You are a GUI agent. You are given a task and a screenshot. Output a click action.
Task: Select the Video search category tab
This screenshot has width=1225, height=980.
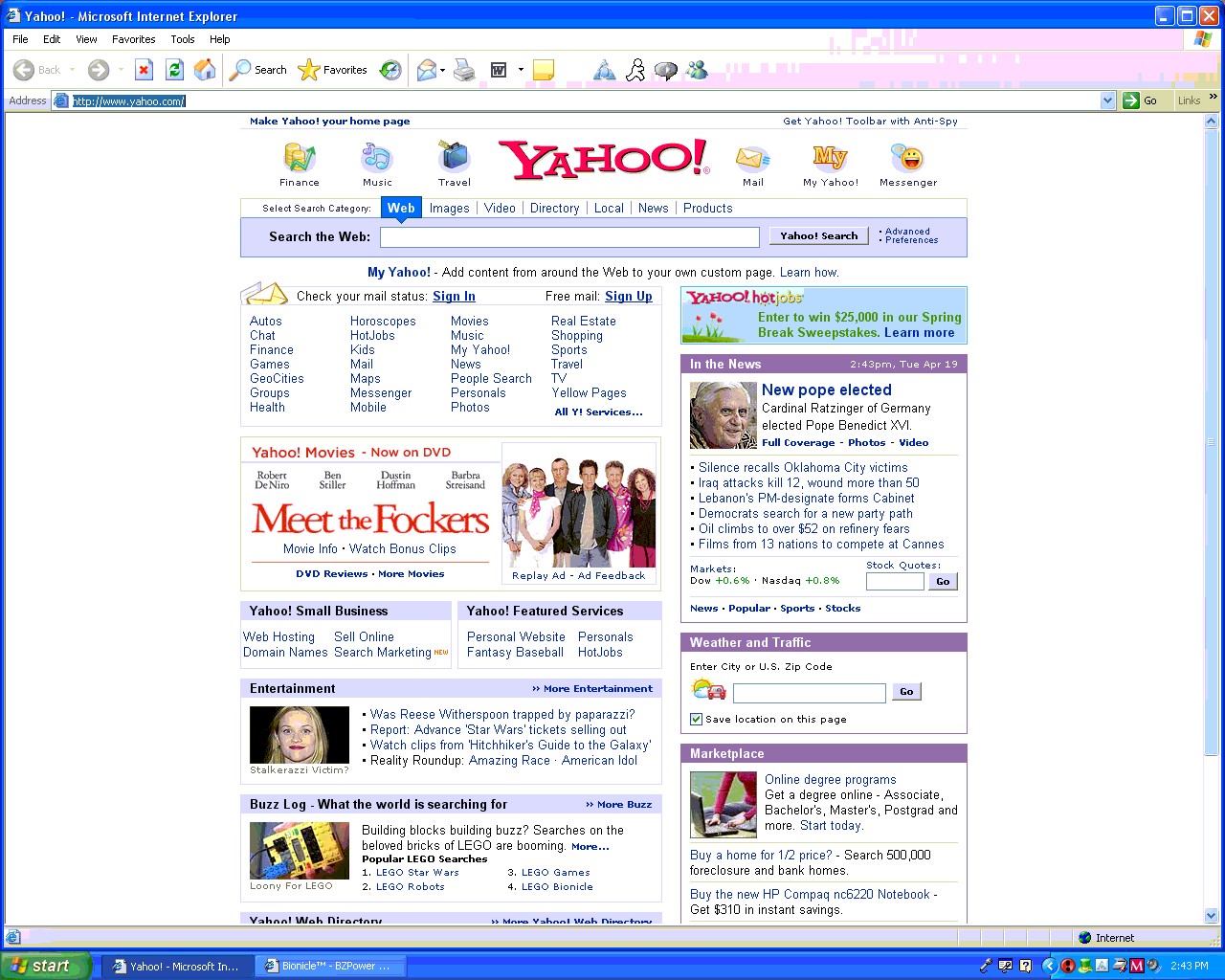[x=500, y=208]
